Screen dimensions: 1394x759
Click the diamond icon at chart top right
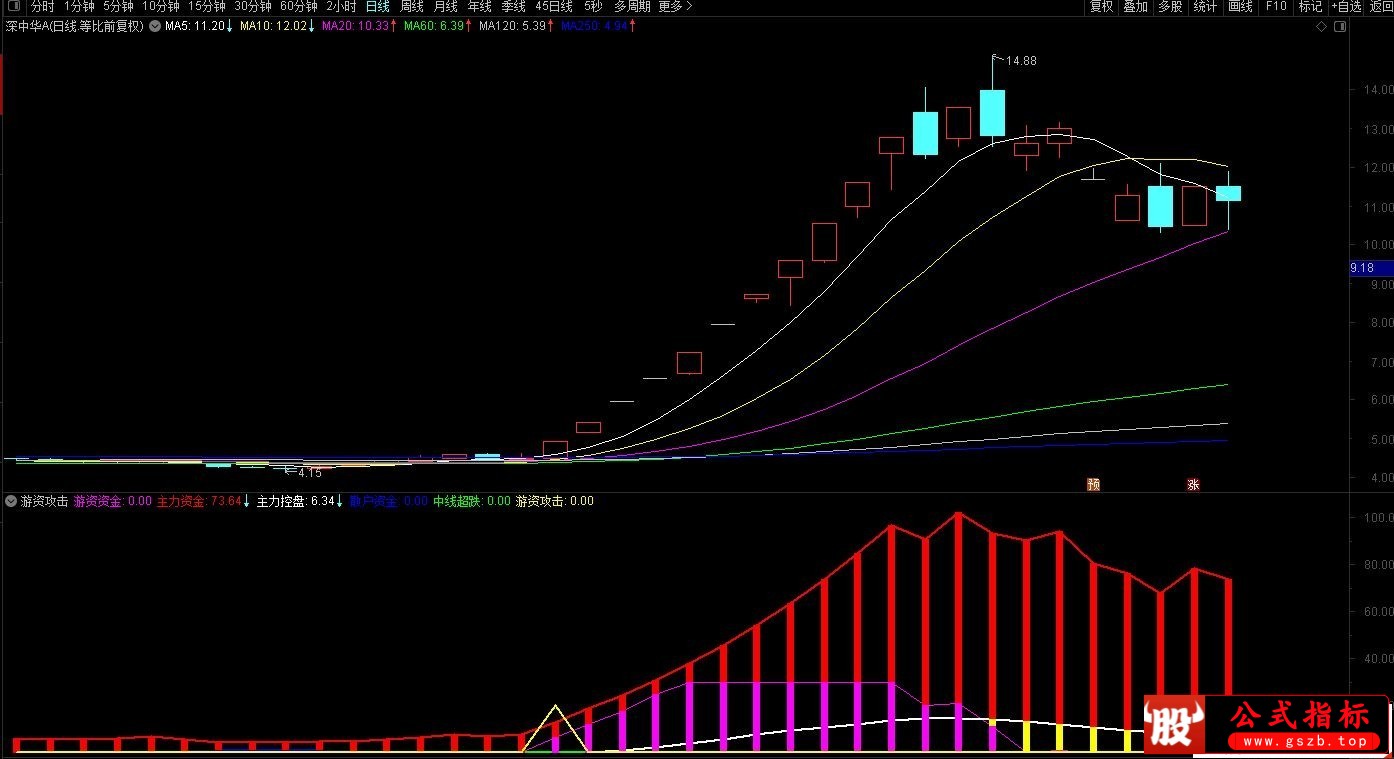[1321, 26]
